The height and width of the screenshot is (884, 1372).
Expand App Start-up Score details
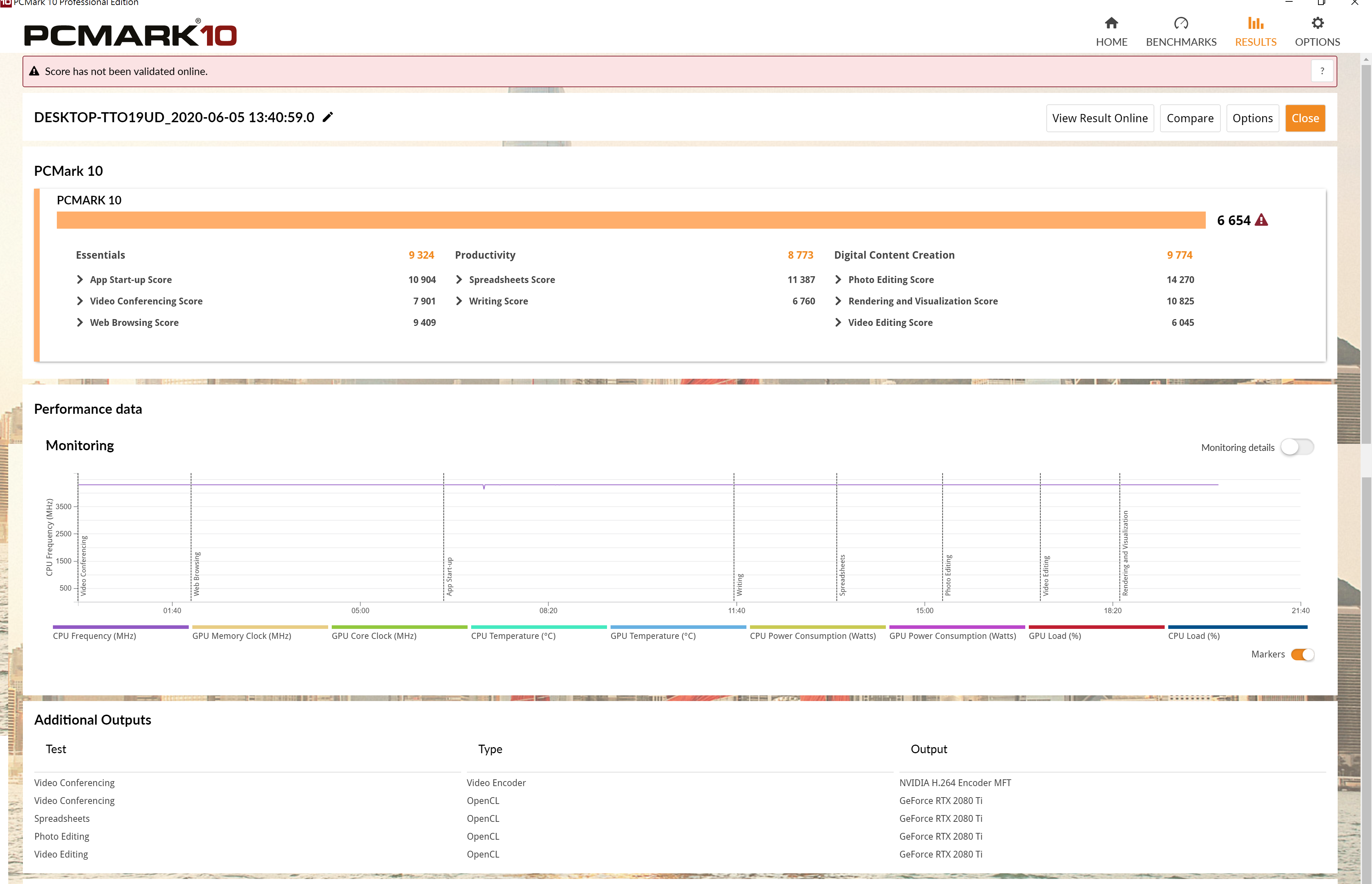tap(80, 279)
